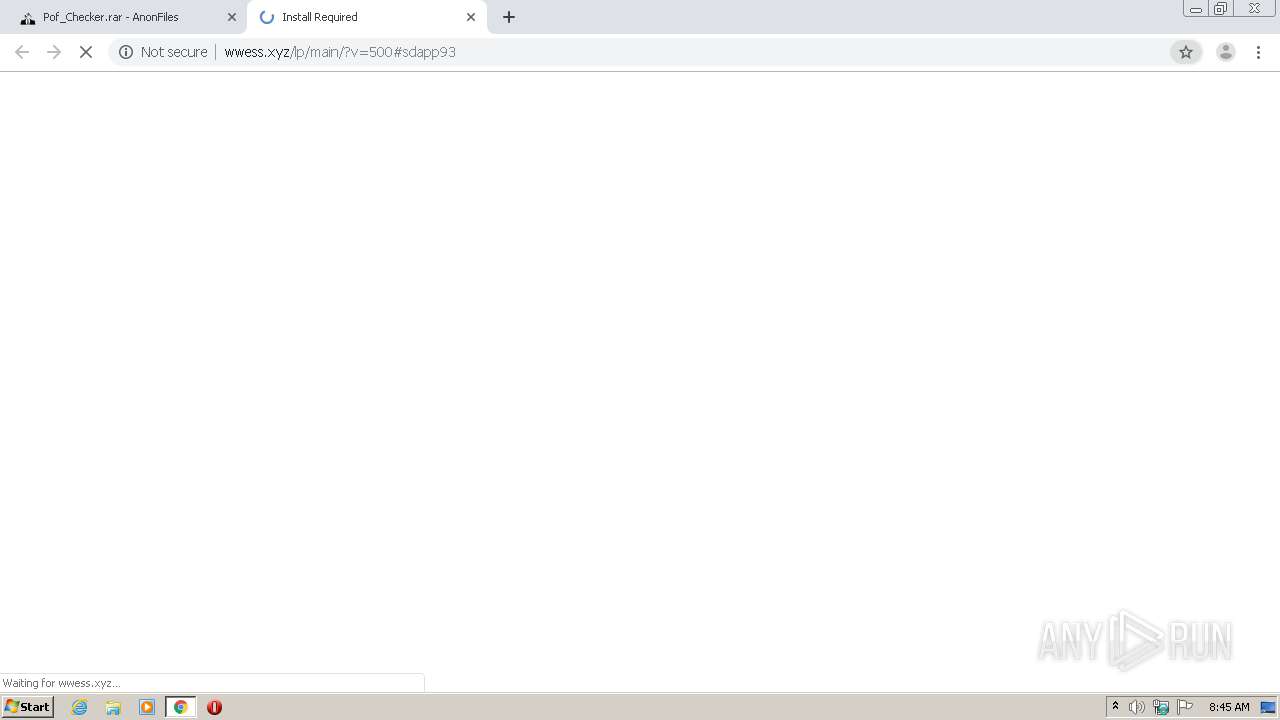1280x720 pixels.
Task: Close the Pof_Checker.rar - AnonFiles tab
Action: point(231,17)
